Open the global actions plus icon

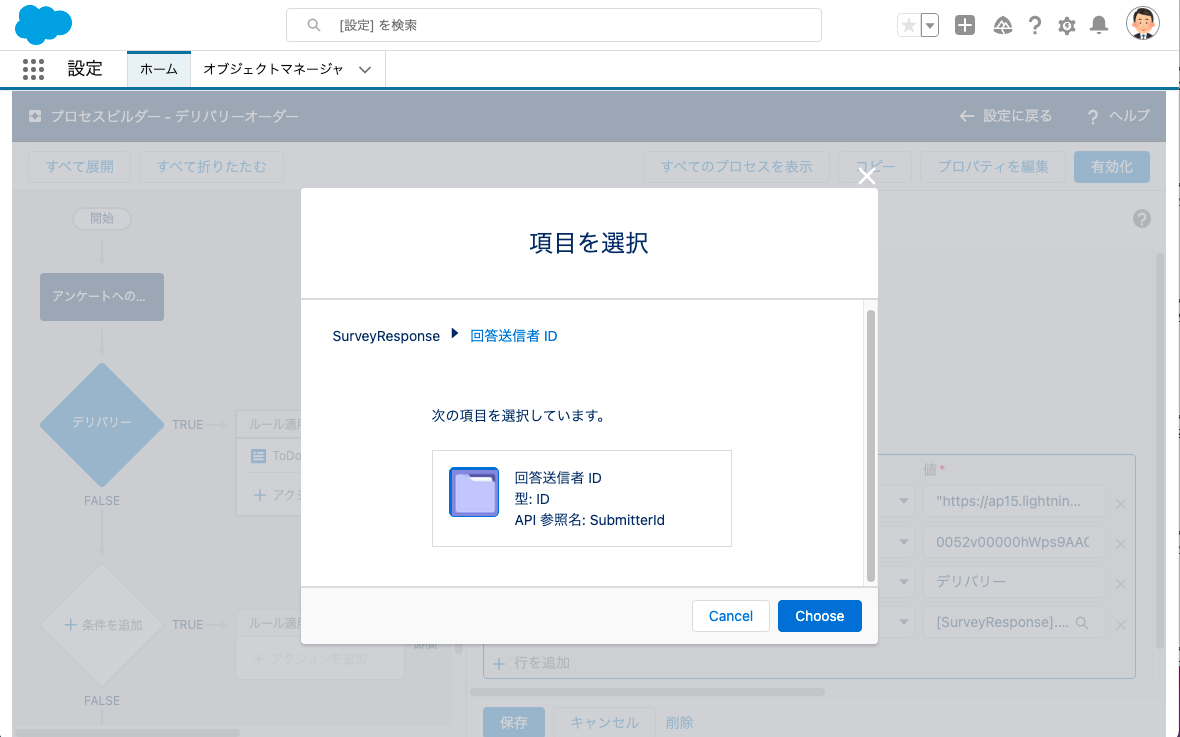(x=965, y=26)
